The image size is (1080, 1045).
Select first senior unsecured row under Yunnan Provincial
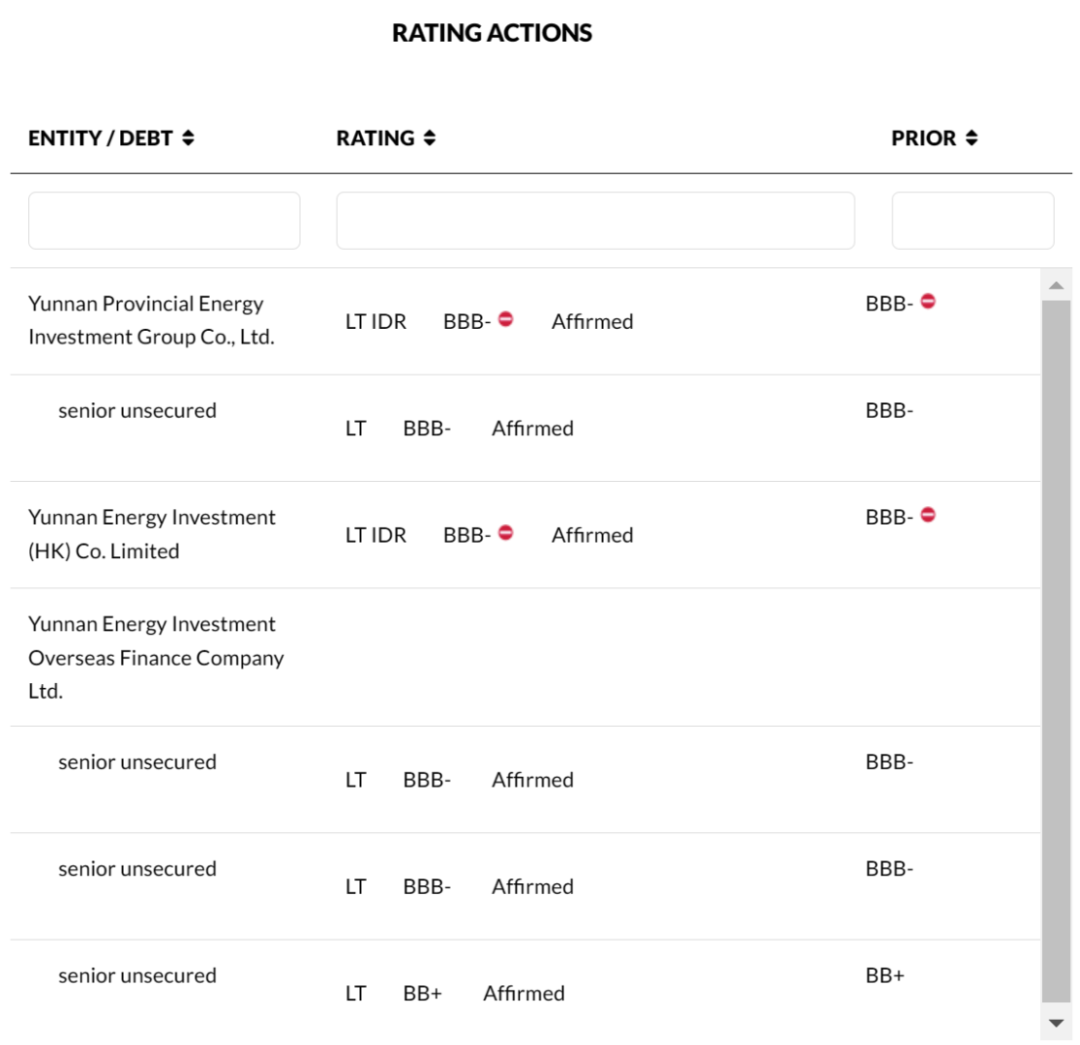pyautogui.click(x=137, y=410)
